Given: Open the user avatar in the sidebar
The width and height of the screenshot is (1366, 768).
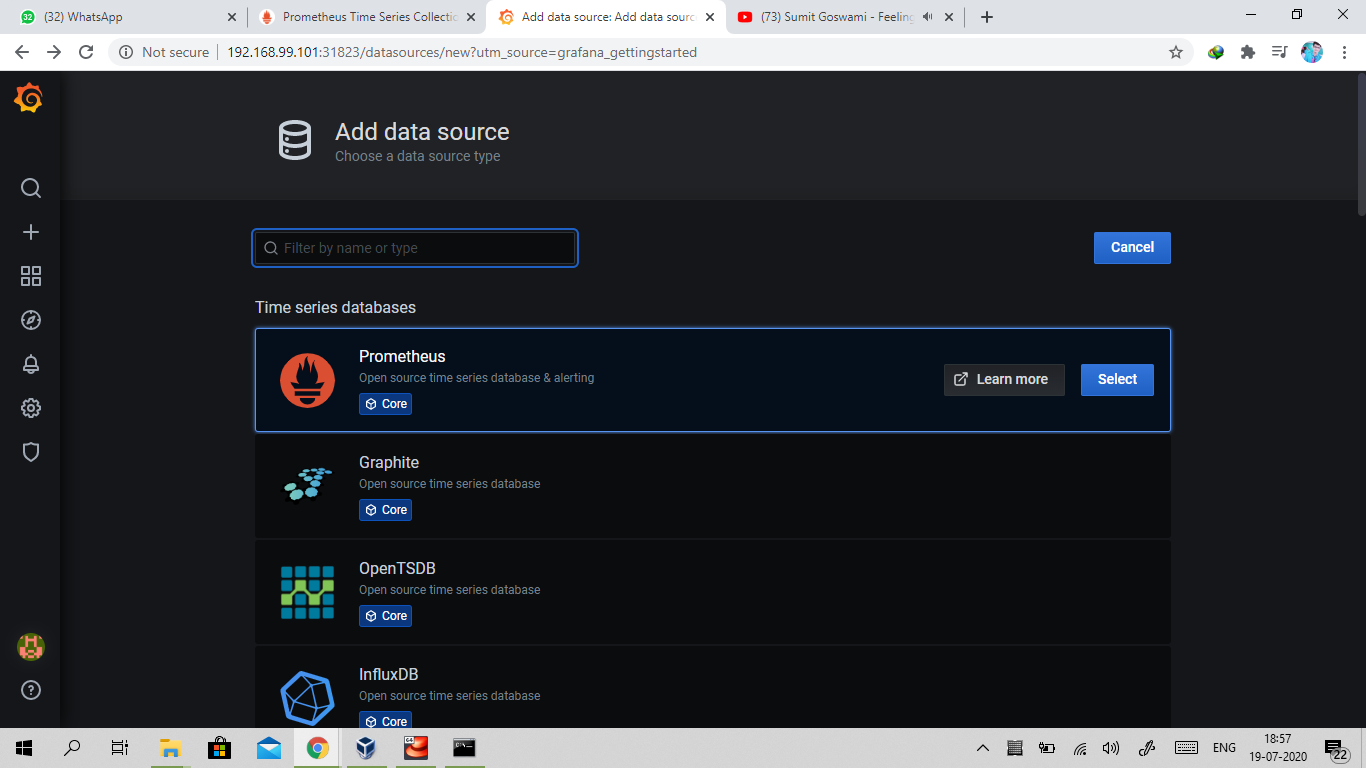Looking at the screenshot, I should tap(29, 647).
